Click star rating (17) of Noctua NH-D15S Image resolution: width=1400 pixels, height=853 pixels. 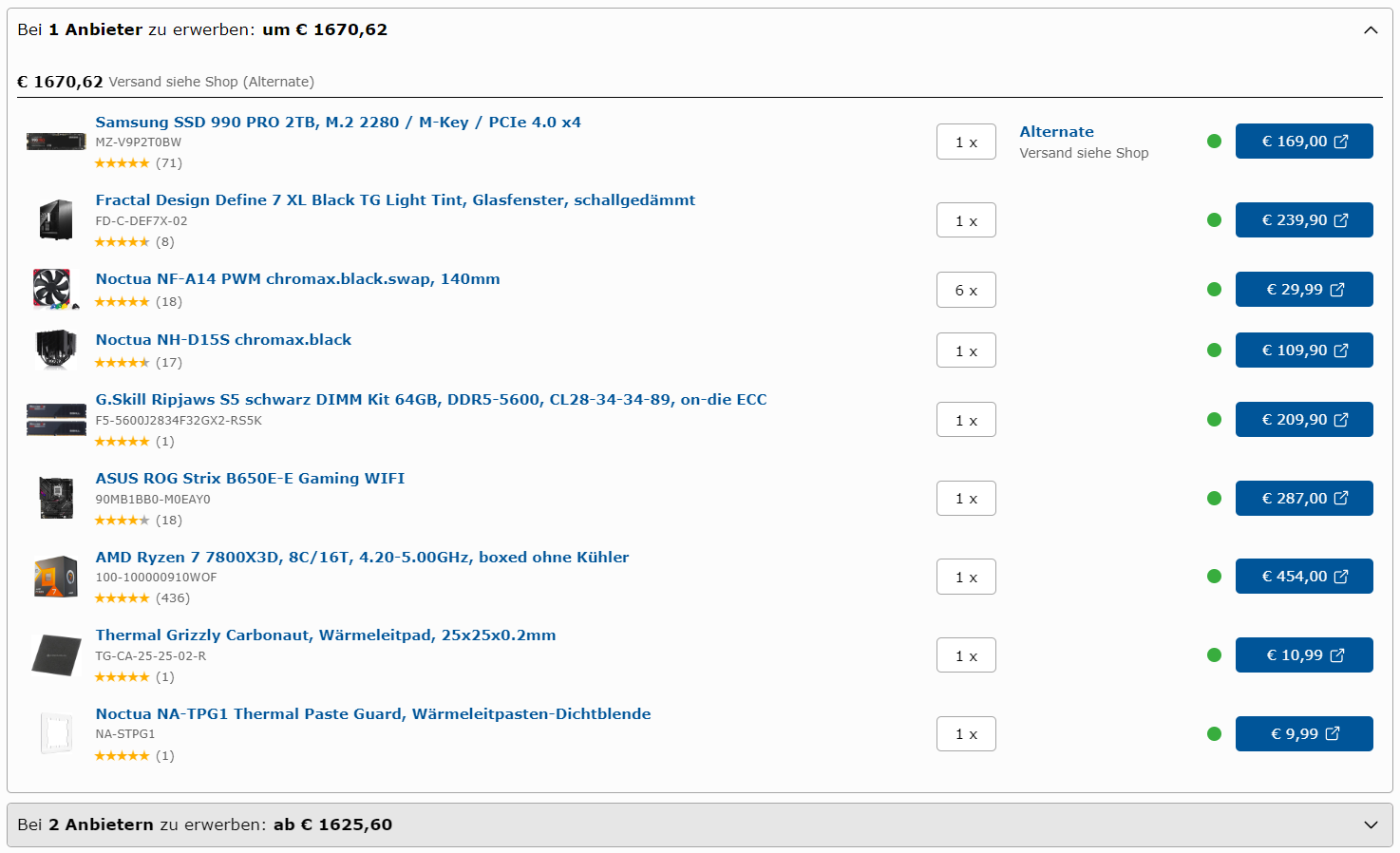(139, 363)
